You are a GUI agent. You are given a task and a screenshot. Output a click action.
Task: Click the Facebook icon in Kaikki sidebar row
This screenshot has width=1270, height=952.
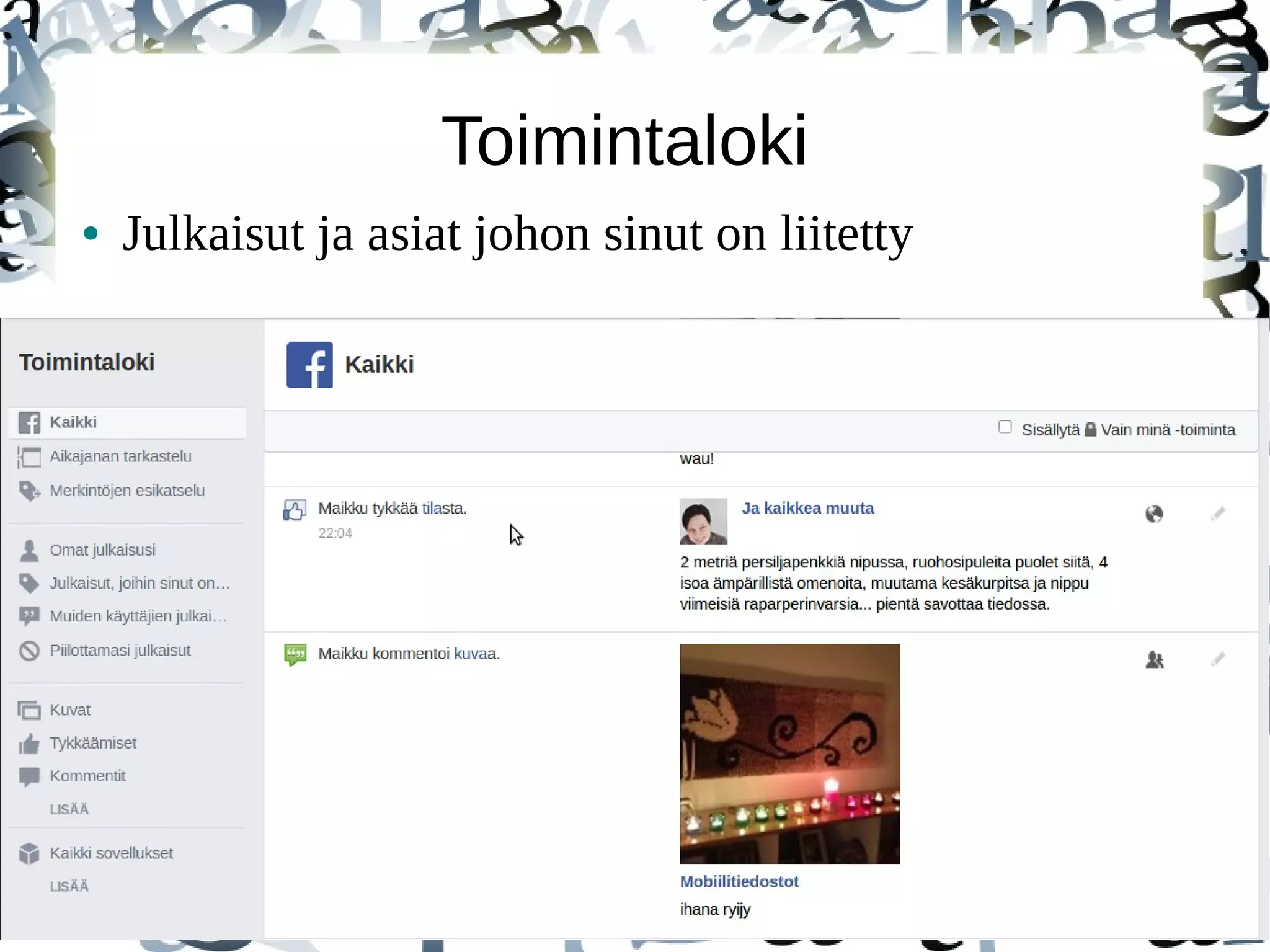pyautogui.click(x=29, y=423)
